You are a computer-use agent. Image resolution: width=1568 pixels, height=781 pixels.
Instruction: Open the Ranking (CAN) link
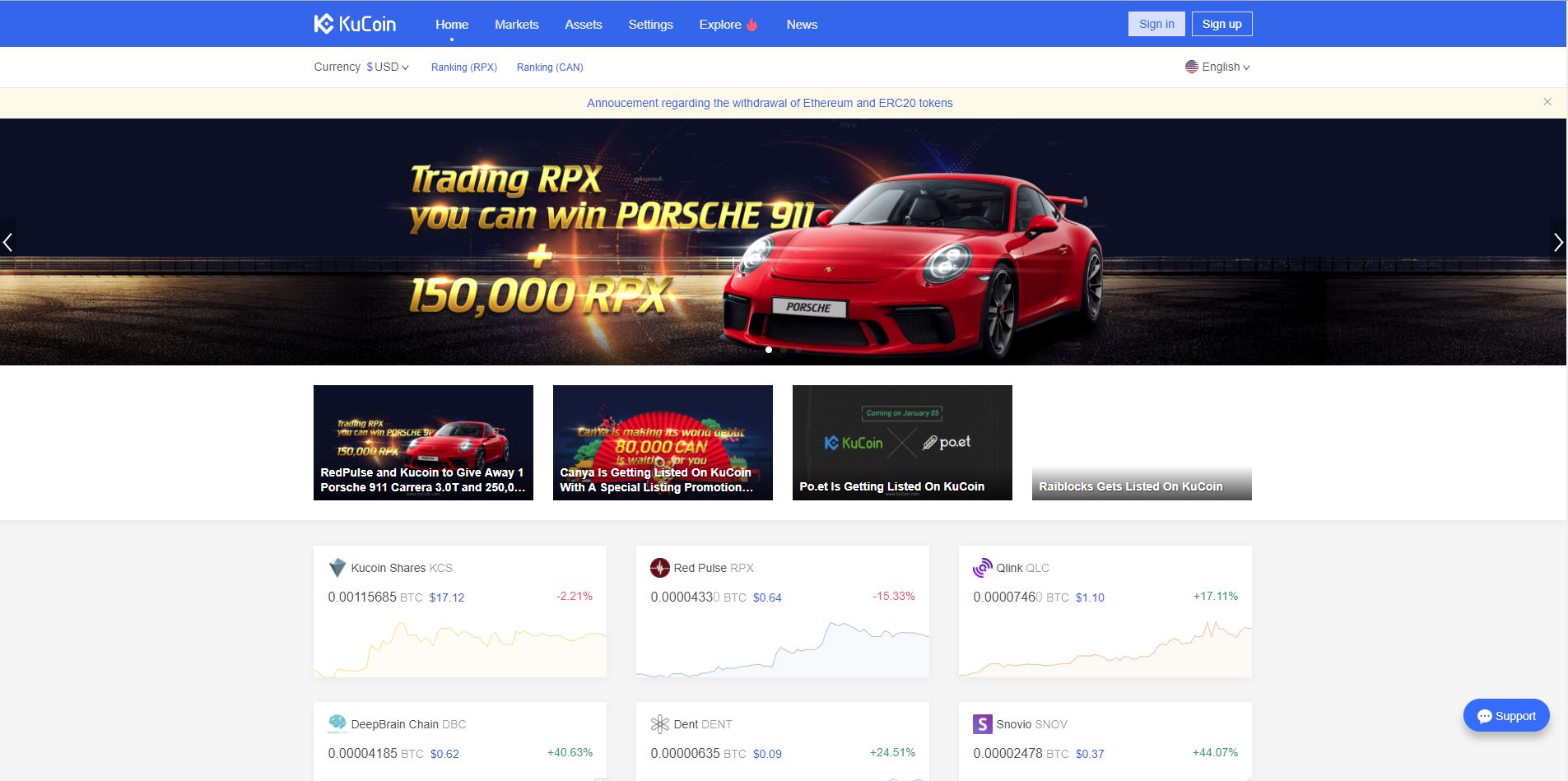(x=550, y=67)
